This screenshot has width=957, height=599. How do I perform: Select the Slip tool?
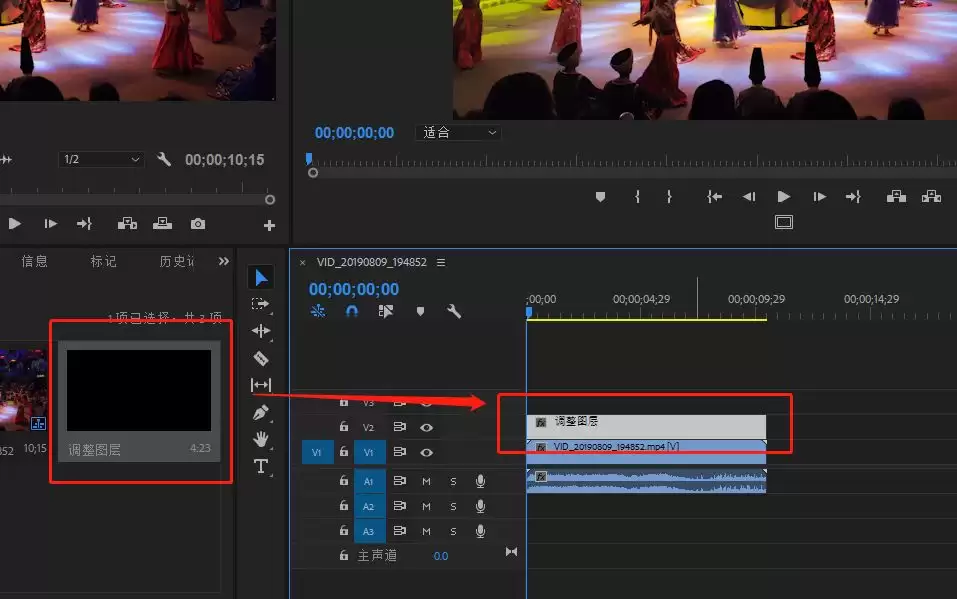pyautogui.click(x=261, y=385)
